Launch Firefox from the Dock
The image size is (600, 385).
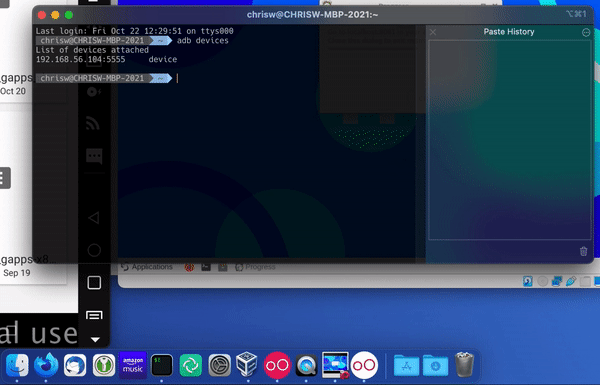[46, 365]
